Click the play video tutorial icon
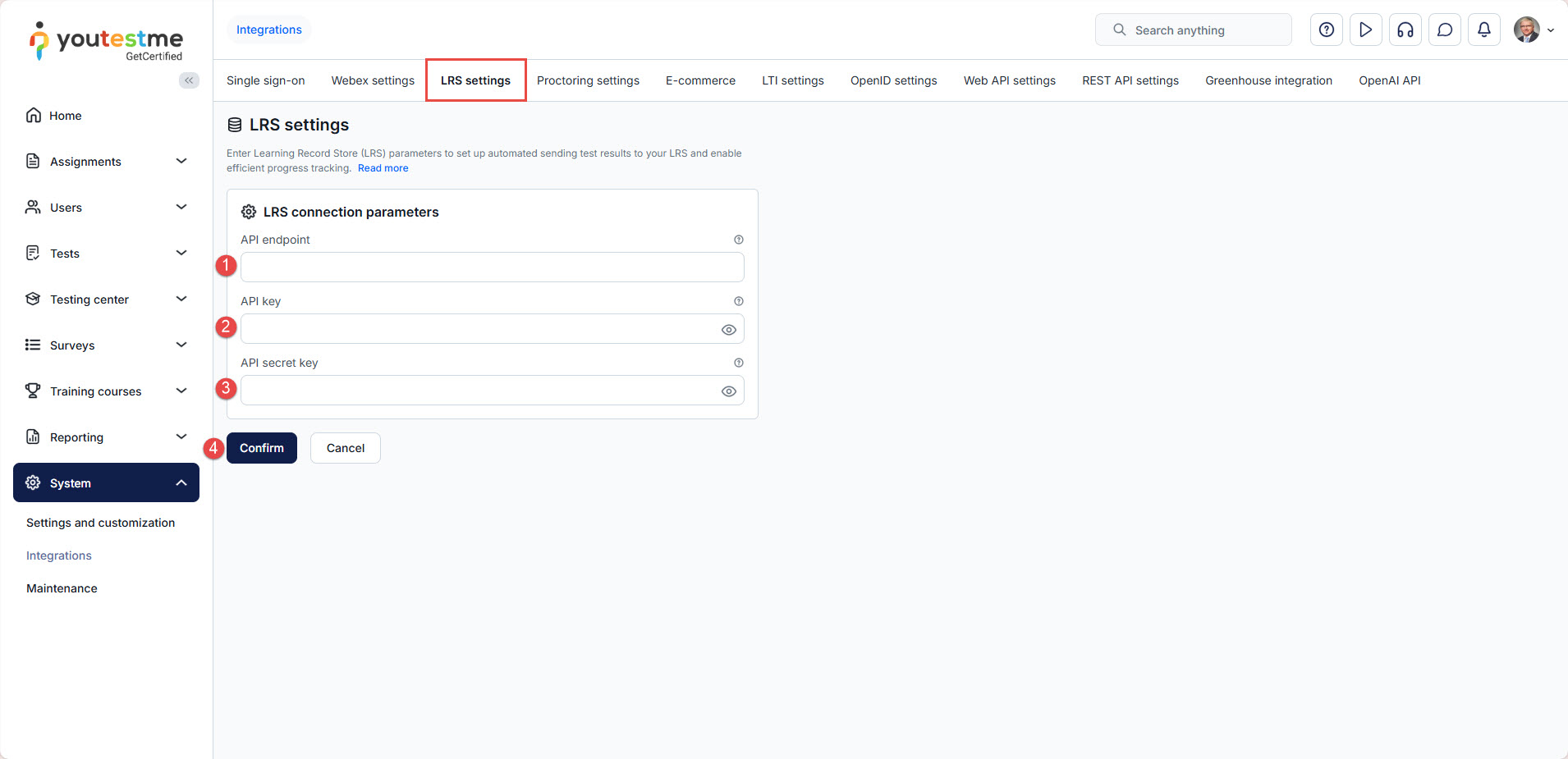The image size is (1568, 759). 1365,30
